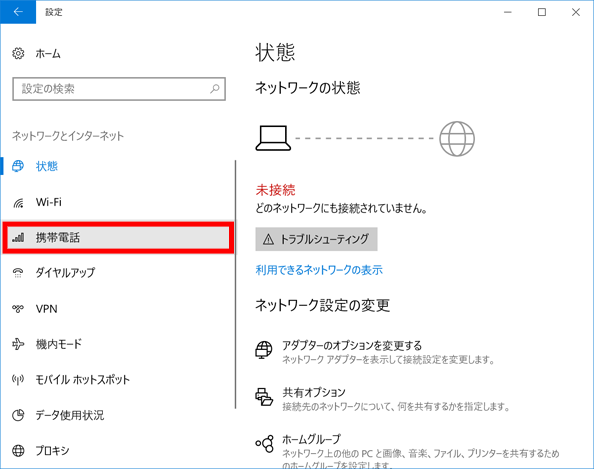
Task: Open ホーム settings via gear icon
Action: [18, 53]
